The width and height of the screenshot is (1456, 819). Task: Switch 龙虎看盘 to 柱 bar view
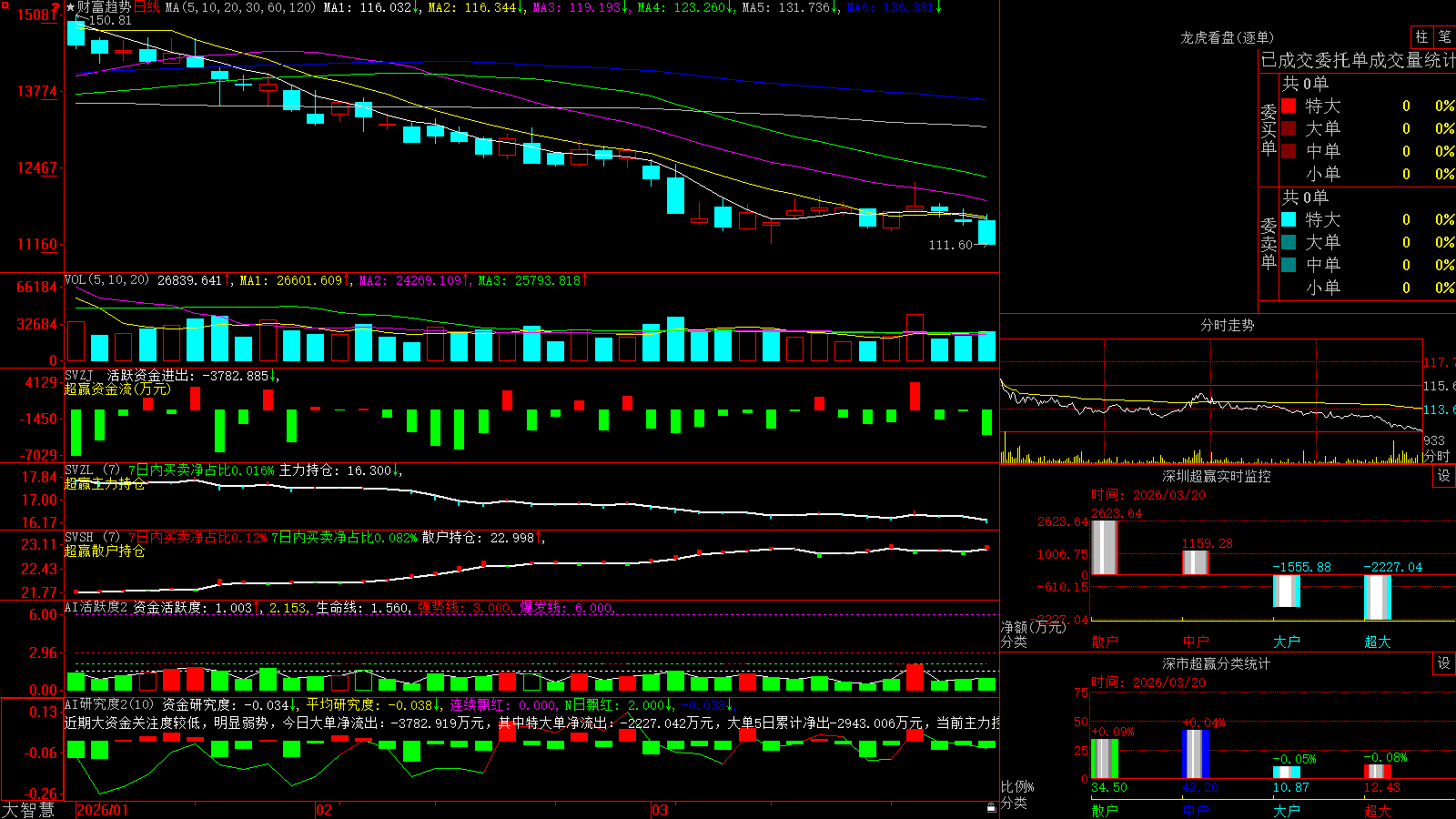1421,37
